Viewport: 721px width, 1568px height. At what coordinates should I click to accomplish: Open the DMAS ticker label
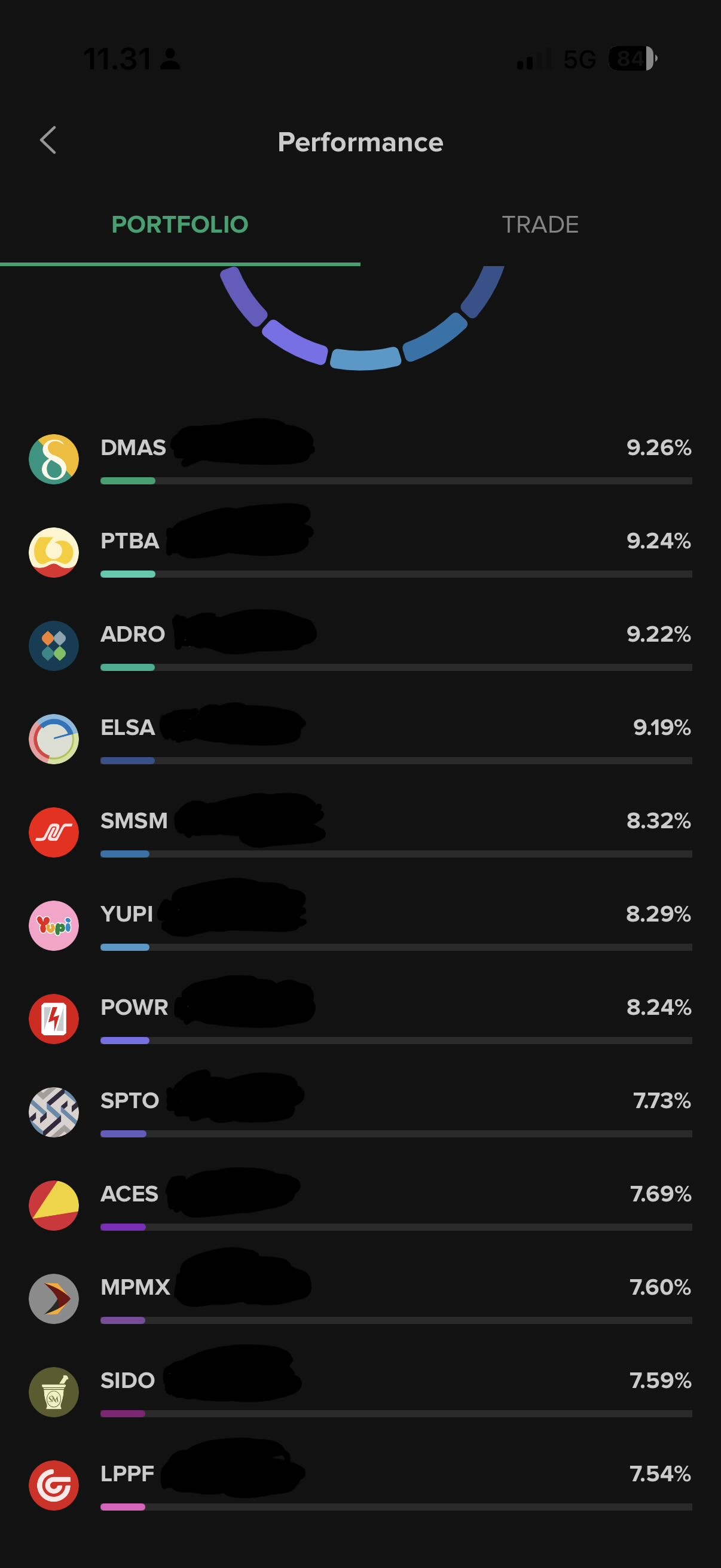[x=133, y=447]
